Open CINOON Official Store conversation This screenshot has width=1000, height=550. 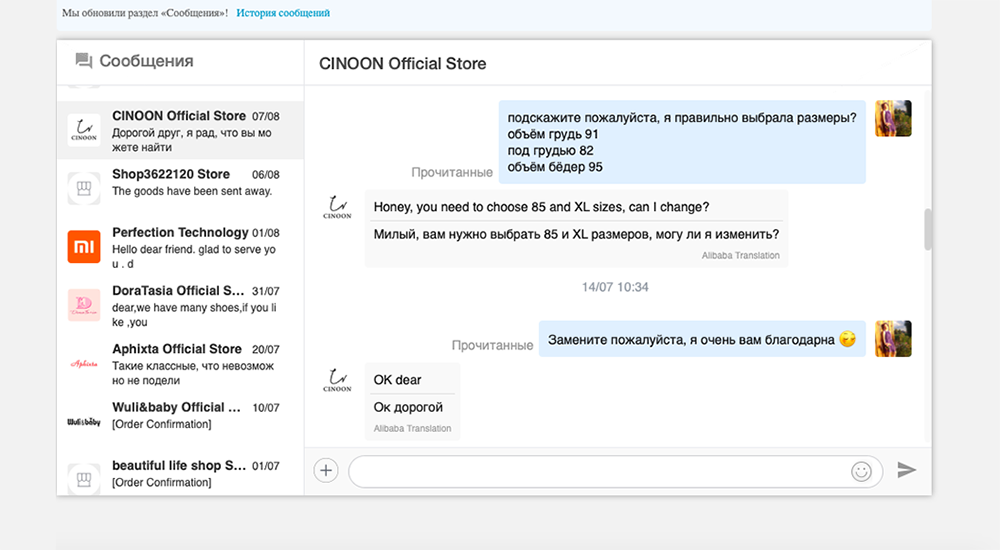pyautogui.click(x=180, y=130)
